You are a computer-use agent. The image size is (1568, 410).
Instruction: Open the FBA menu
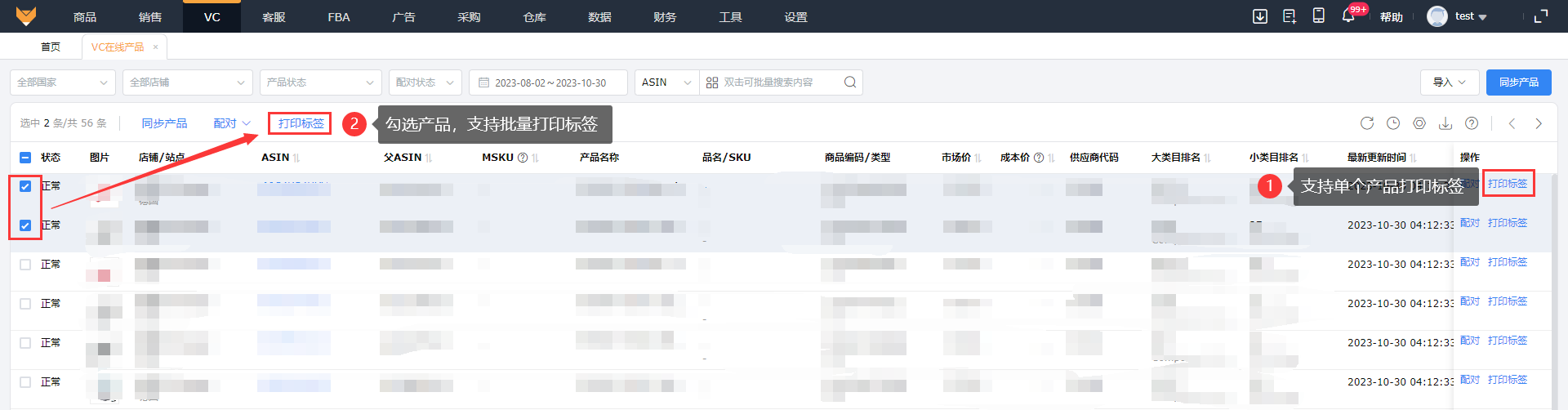tap(339, 16)
